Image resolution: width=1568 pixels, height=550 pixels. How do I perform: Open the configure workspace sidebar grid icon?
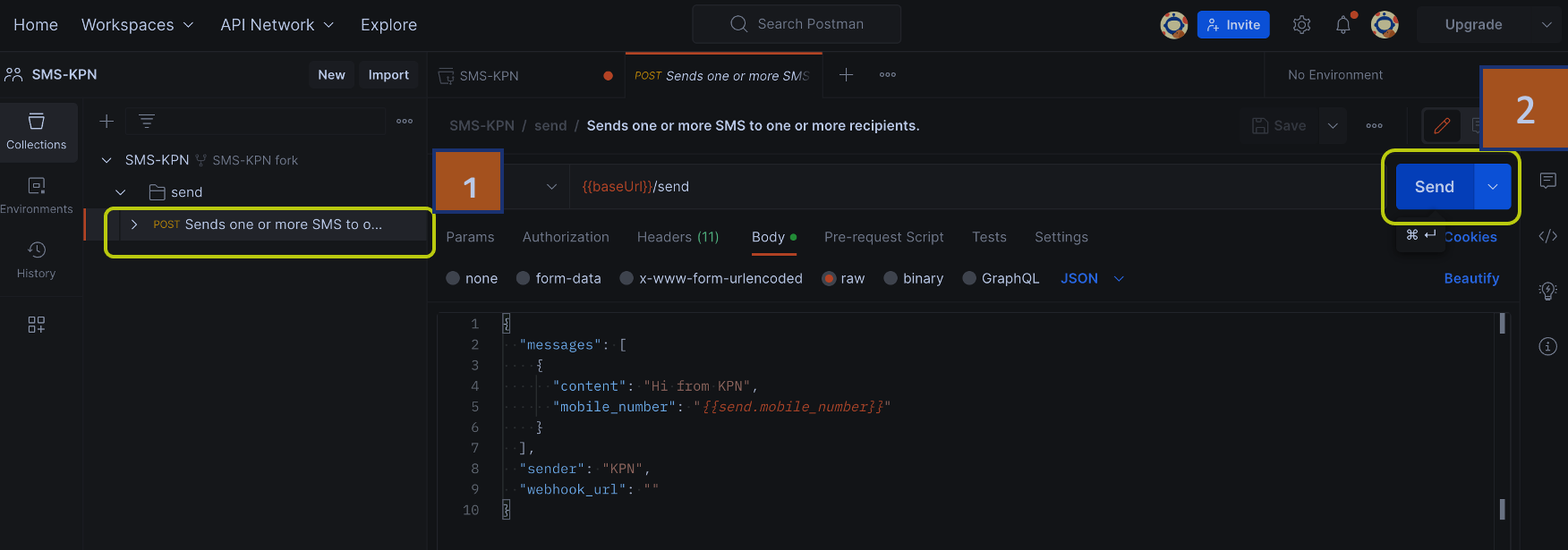pyautogui.click(x=37, y=325)
